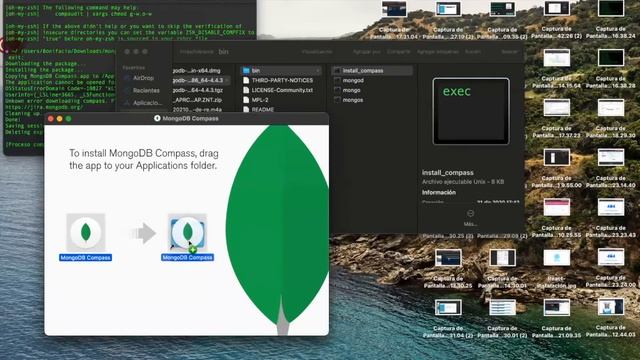Open Recientes in Finder sidebar
Viewport: 640px width, 360px height.
pyautogui.click(x=142, y=91)
